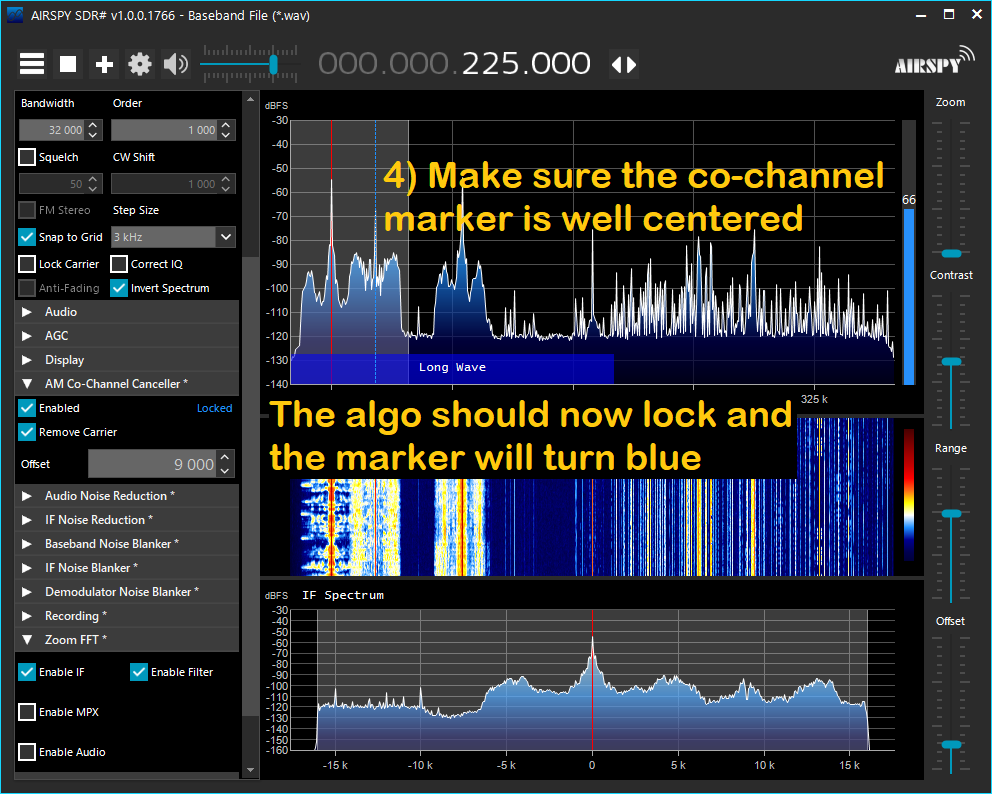The height and width of the screenshot is (794, 992).
Task: Click the Bandwidth input field
Action: [53, 130]
